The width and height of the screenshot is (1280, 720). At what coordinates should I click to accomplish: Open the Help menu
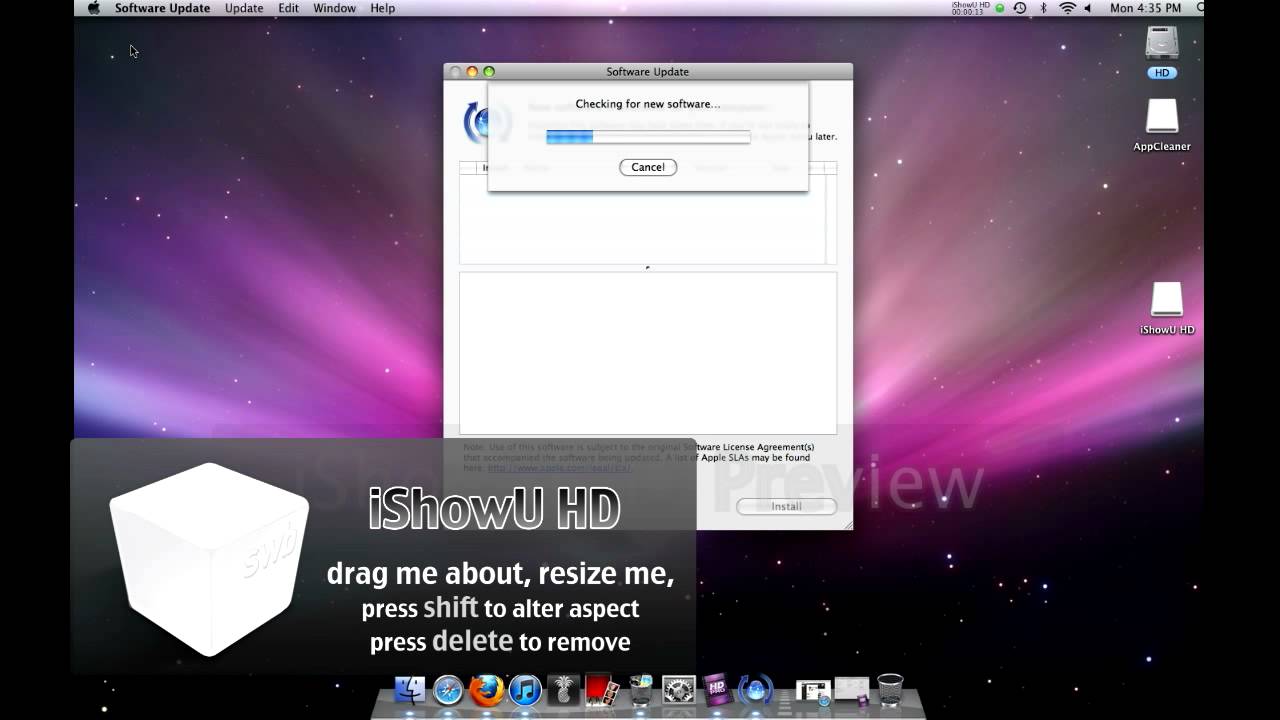click(382, 8)
